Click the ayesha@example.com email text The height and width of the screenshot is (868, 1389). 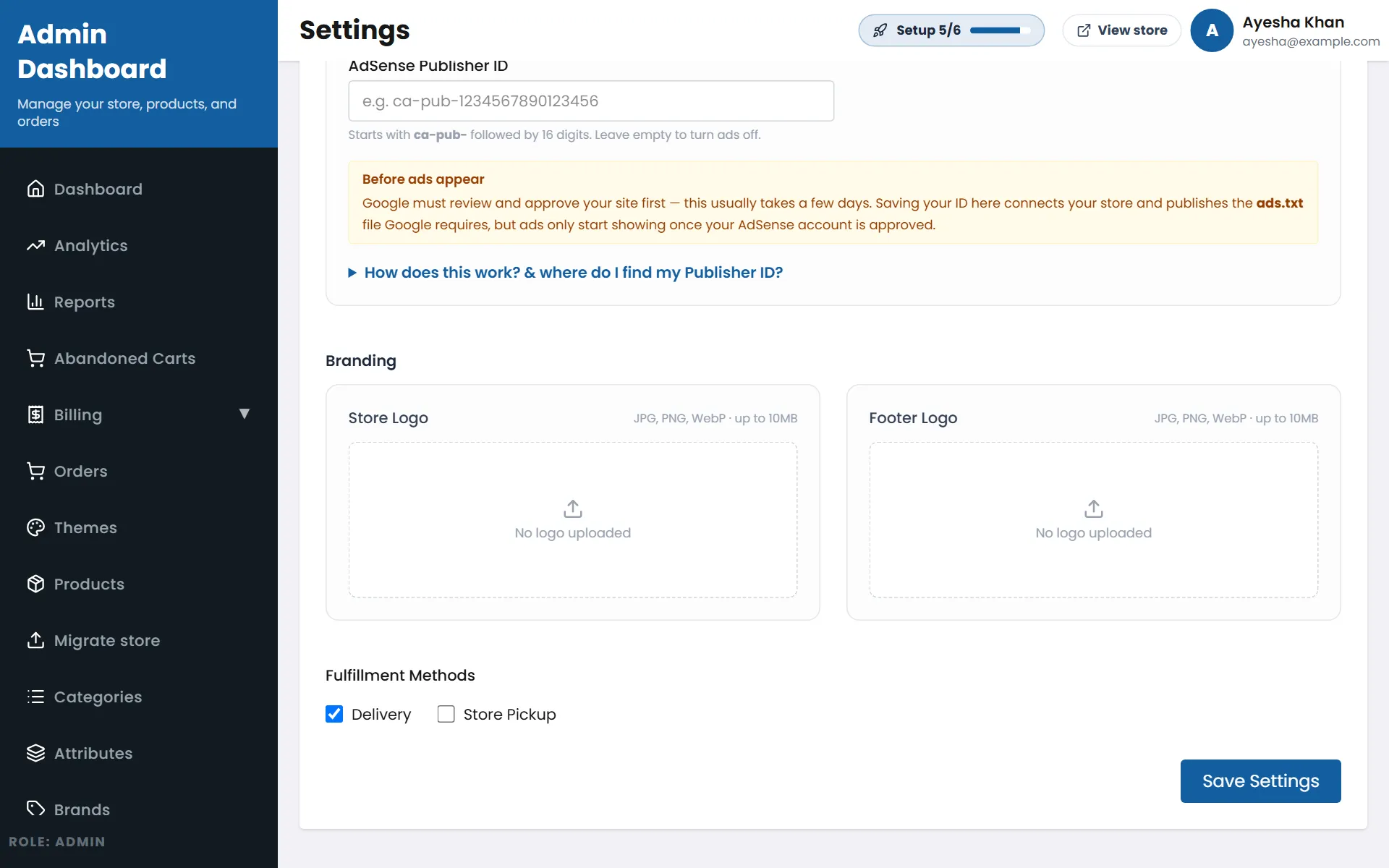pos(1311,42)
